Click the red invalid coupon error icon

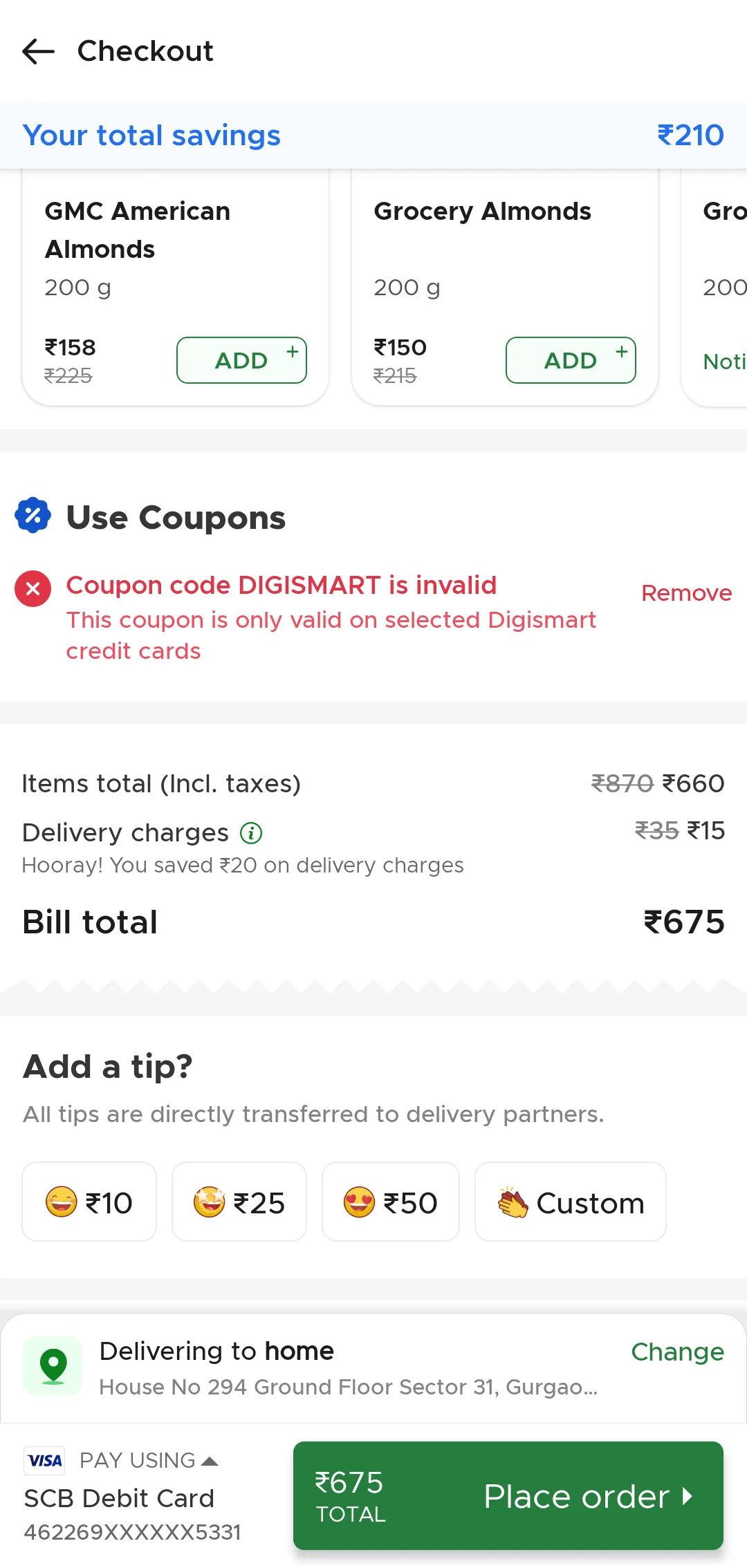[x=33, y=589]
